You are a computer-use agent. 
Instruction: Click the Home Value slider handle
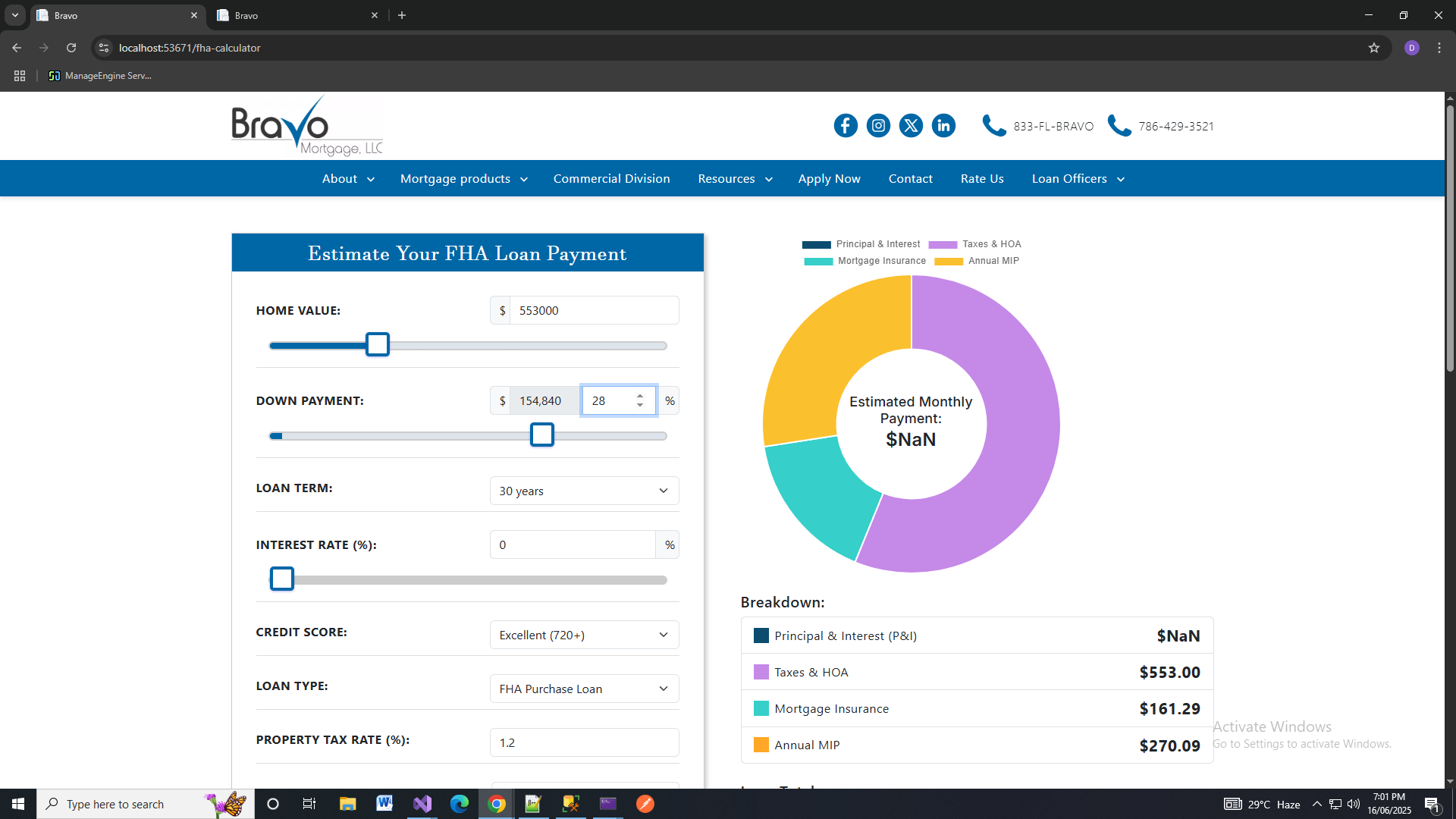(x=378, y=345)
